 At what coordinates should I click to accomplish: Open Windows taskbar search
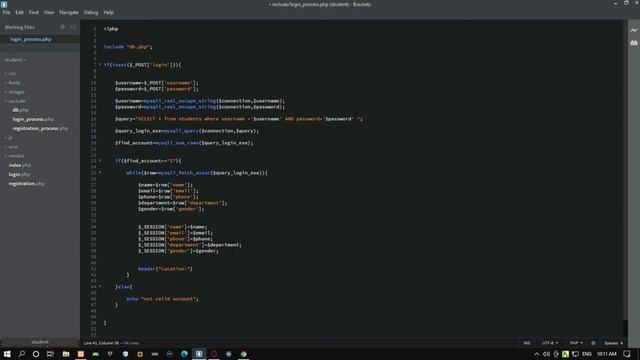pos(22,354)
